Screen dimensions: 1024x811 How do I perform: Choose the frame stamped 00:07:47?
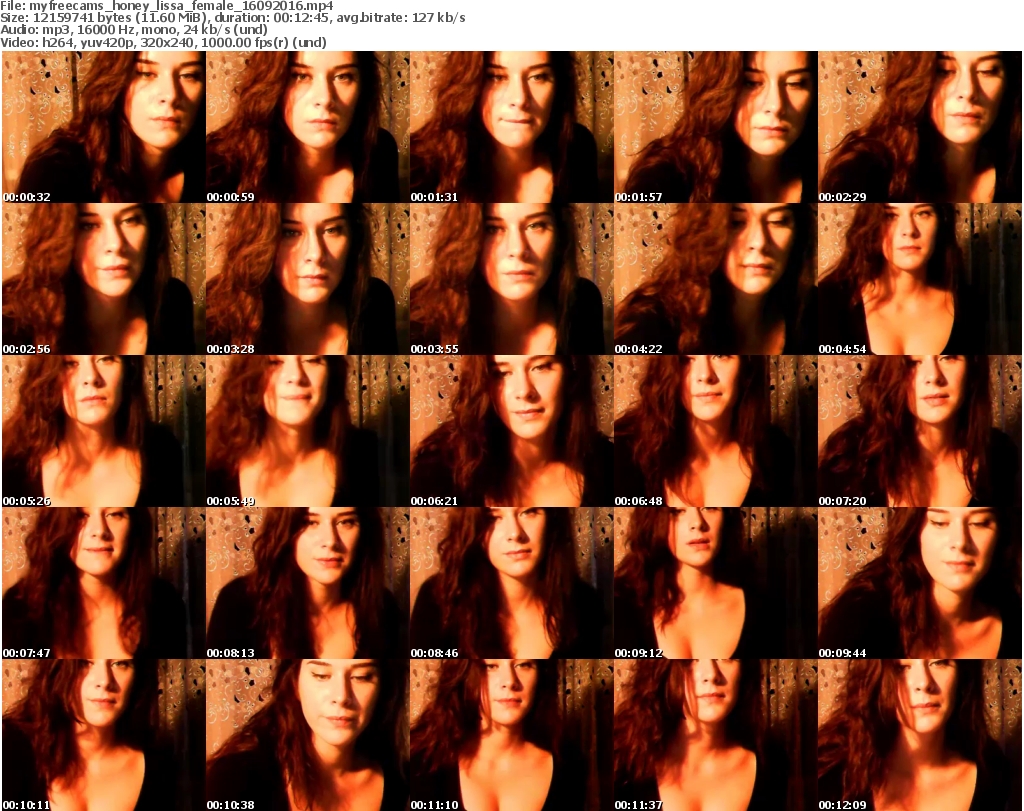pyautogui.click(x=103, y=583)
